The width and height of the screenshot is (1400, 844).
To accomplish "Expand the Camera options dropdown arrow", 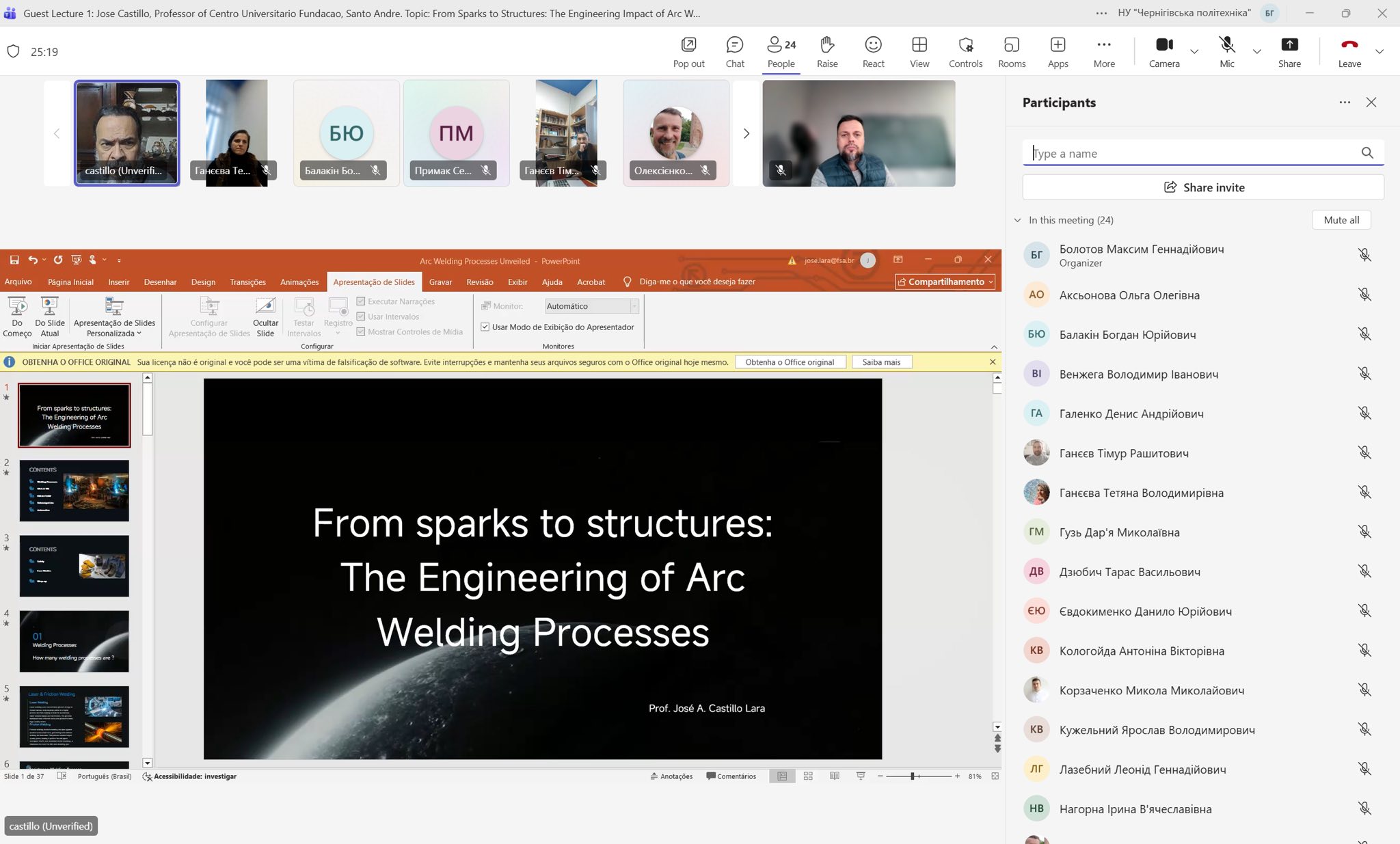I will click(1194, 52).
